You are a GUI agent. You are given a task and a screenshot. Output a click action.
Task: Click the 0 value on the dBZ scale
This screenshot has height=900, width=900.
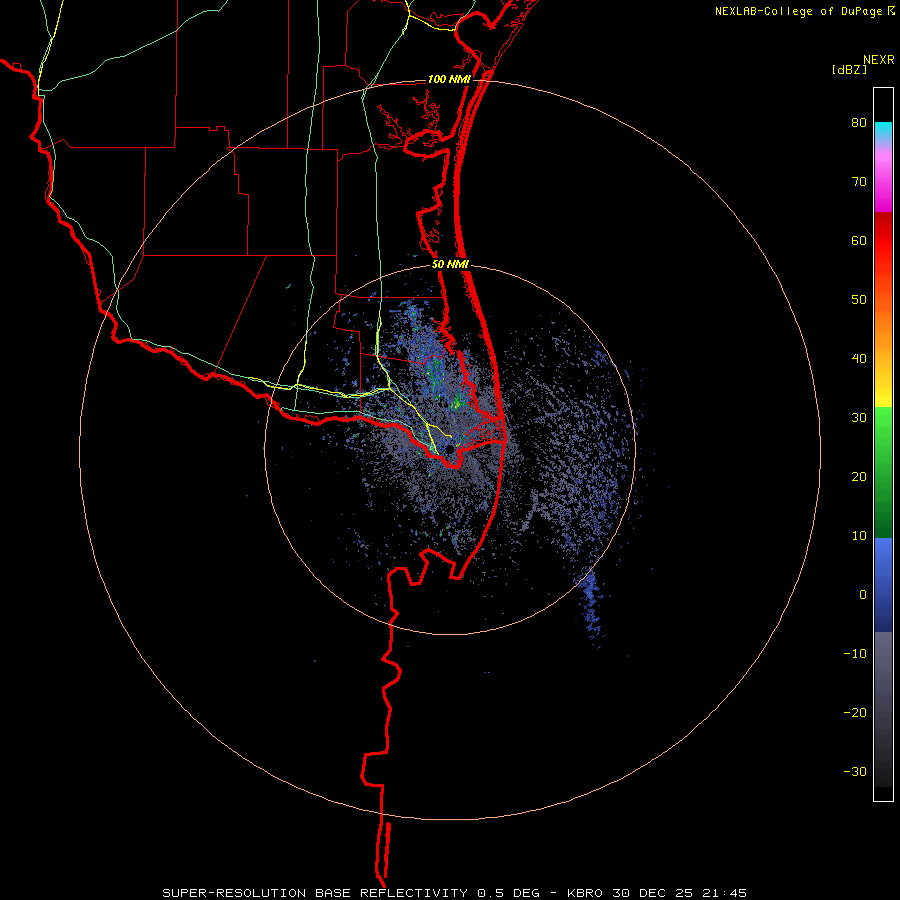[x=863, y=595]
